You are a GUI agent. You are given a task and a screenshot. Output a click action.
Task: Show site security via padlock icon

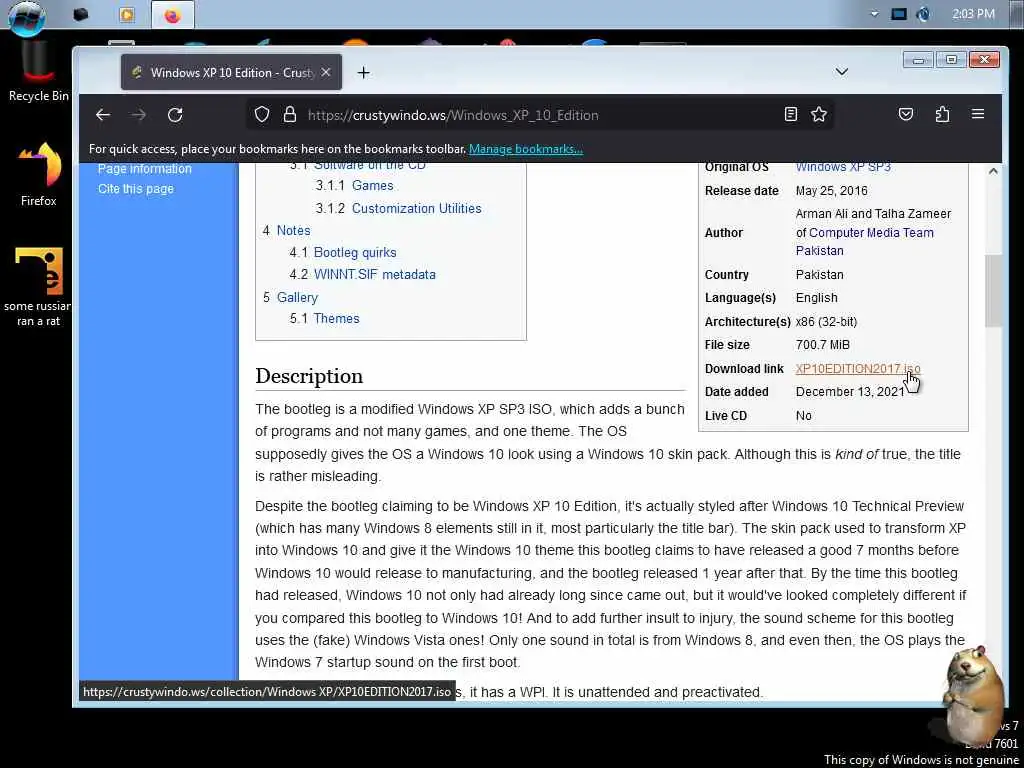pyautogui.click(x=290, y=115)
